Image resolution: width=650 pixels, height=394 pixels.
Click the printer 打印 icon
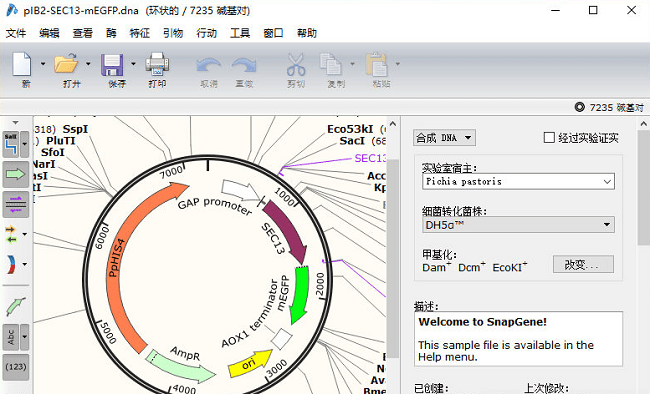coord(157,64)
